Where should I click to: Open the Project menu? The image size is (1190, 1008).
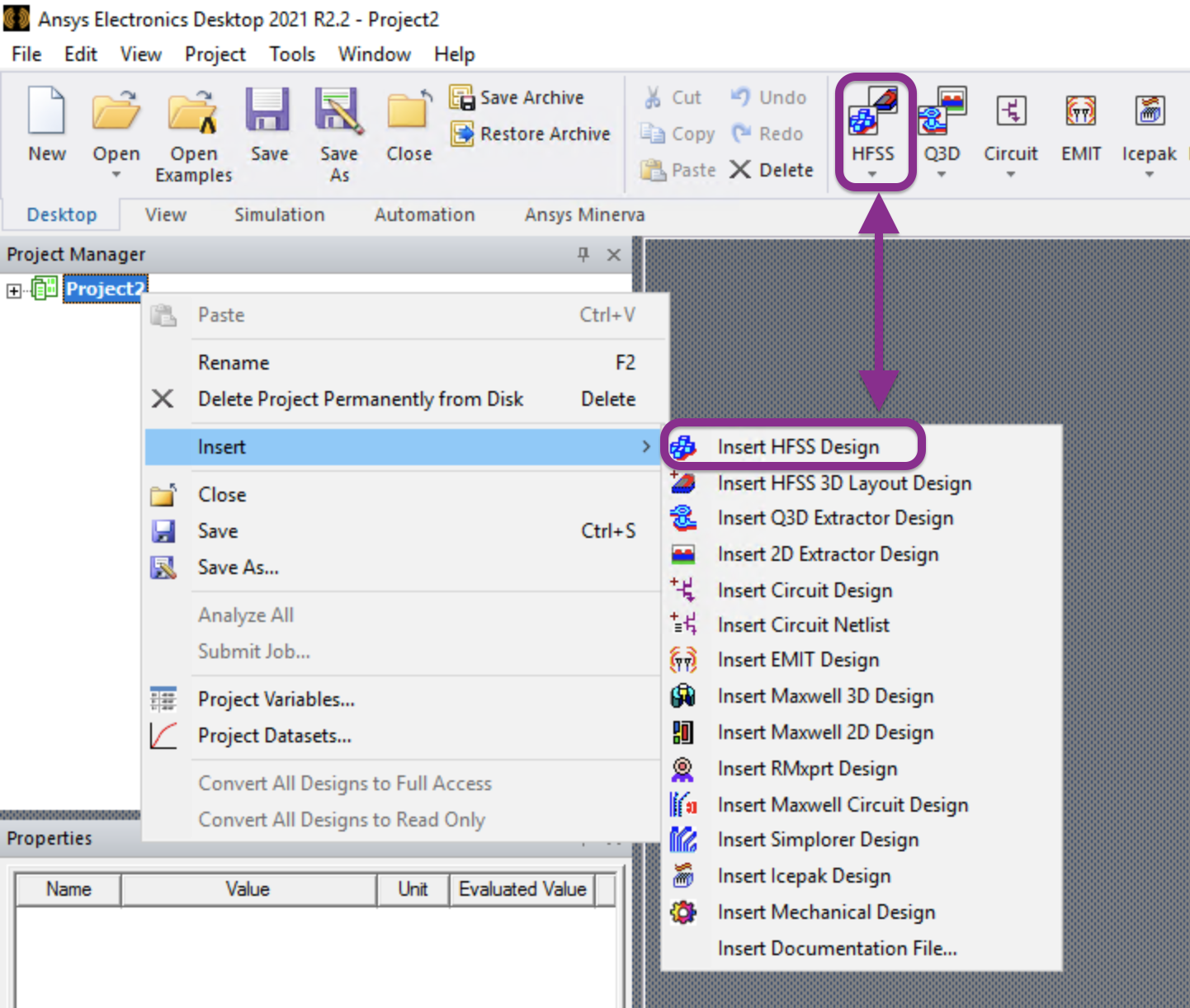[215, 54]
